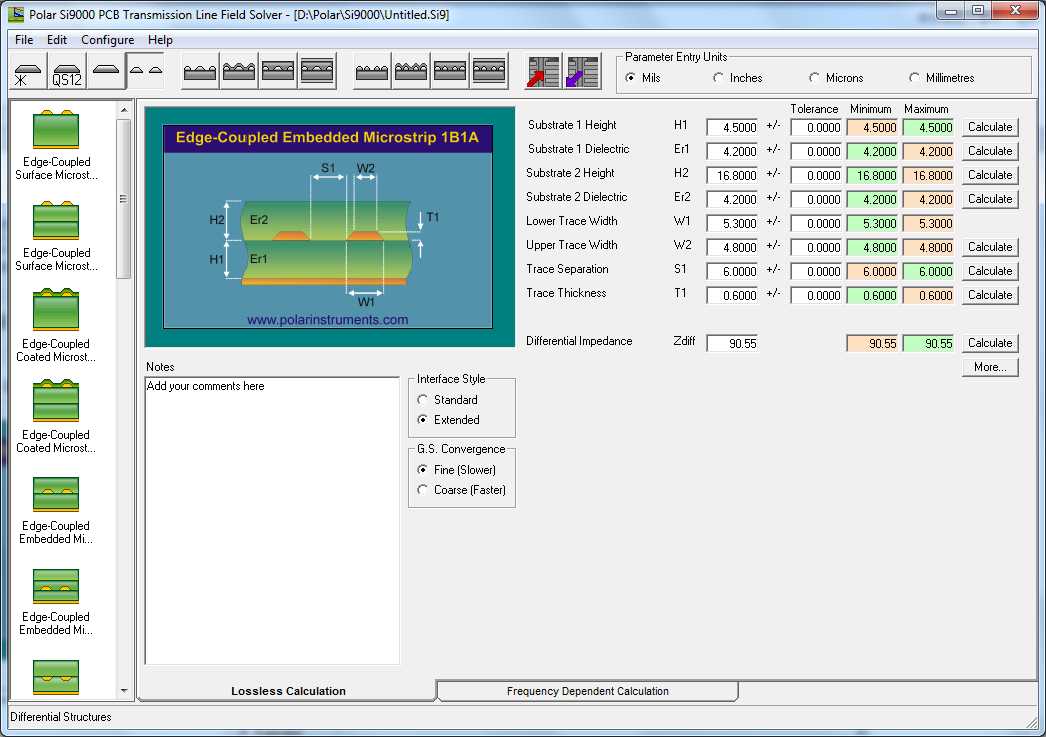Choose the two-layer Edge-Coupled Coated Microstrip structure

(56, 418)
